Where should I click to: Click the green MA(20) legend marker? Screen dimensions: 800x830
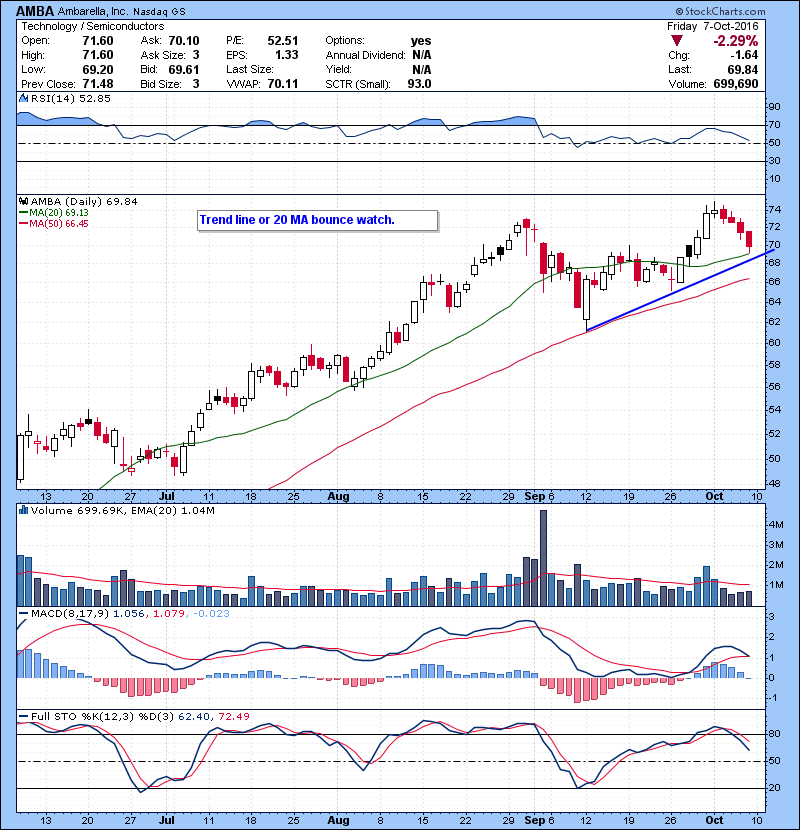click(23, 213)
